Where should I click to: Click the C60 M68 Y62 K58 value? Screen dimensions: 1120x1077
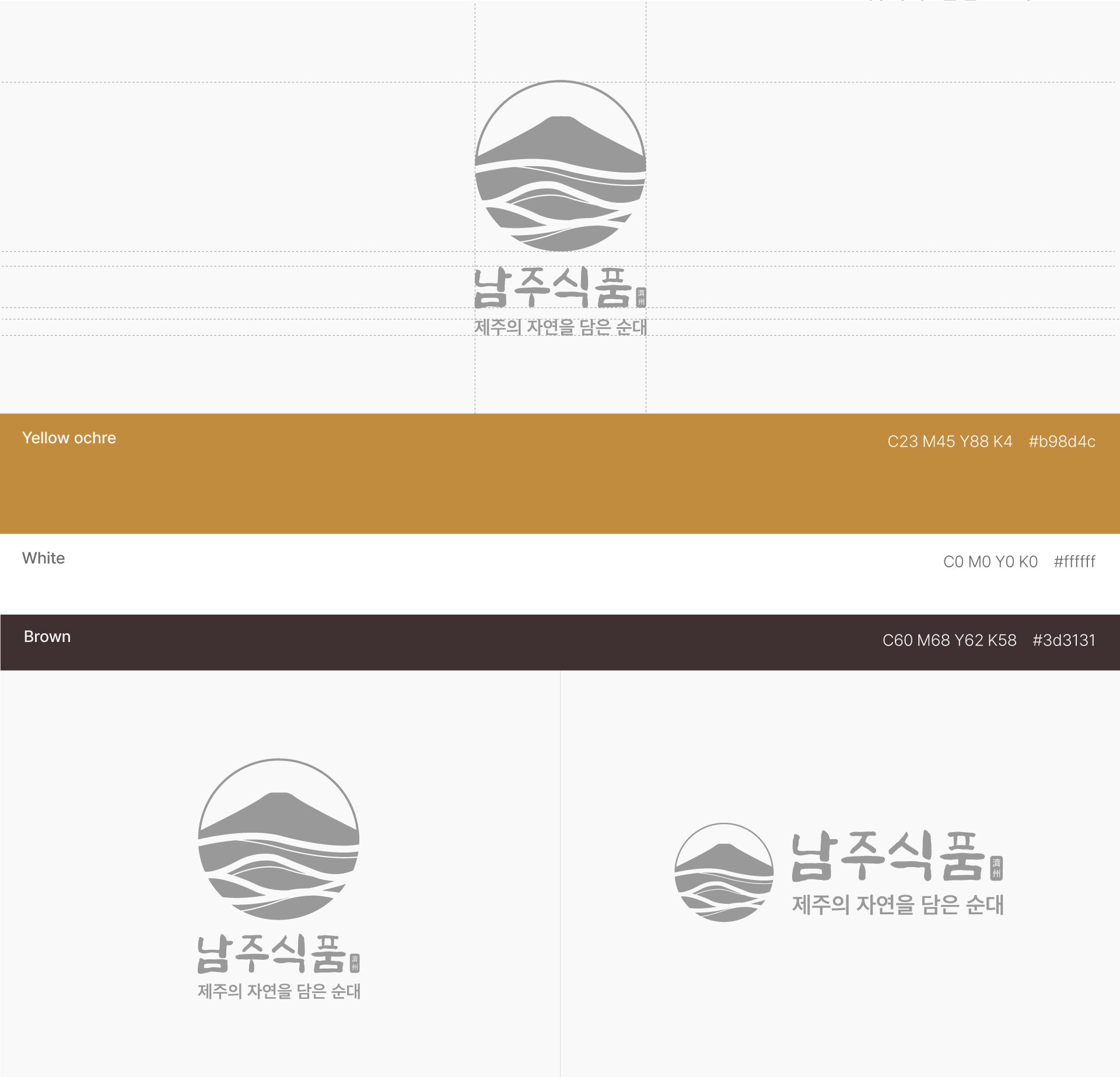point(949,640)
